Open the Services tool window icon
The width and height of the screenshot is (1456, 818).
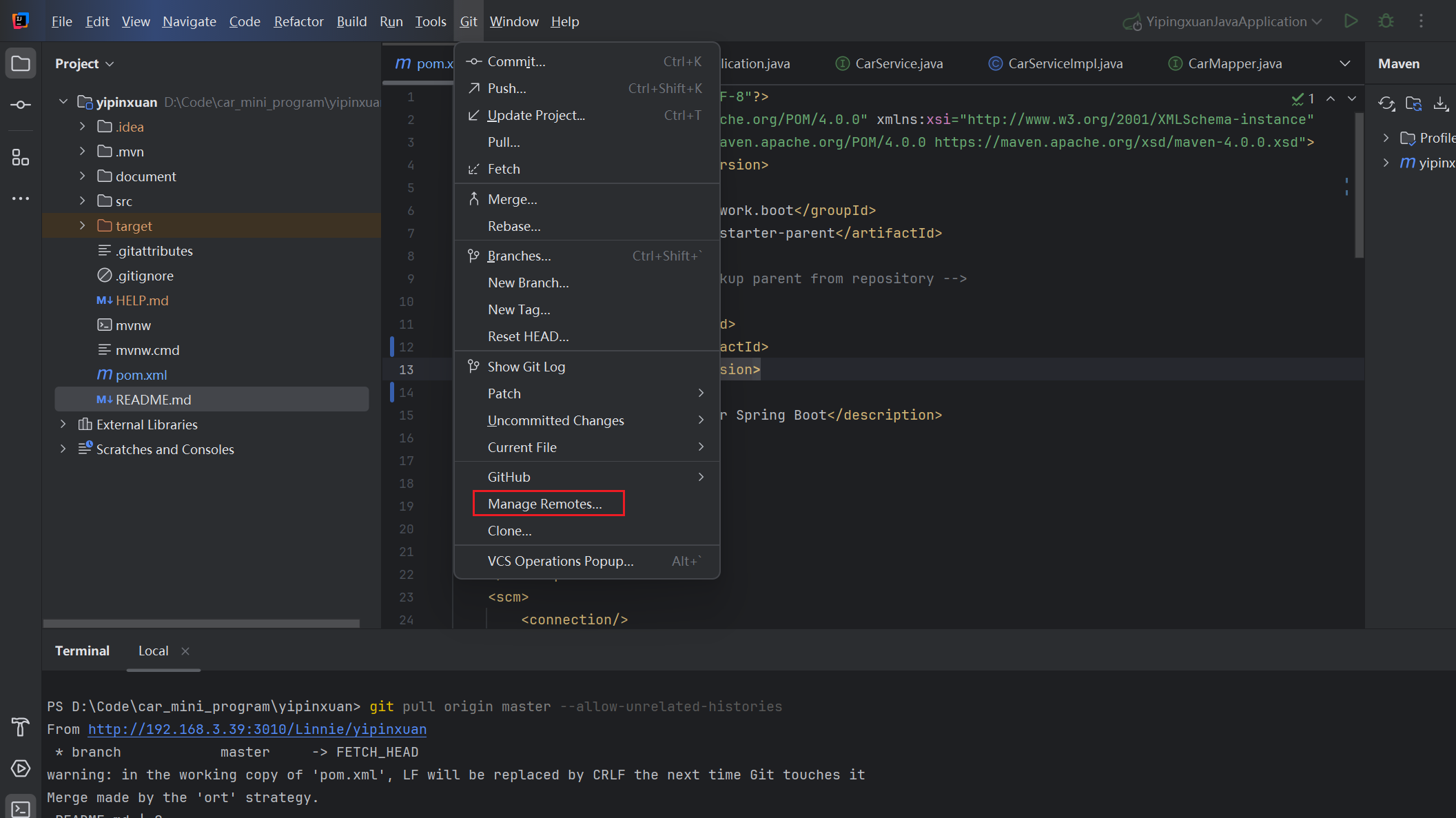21,768
